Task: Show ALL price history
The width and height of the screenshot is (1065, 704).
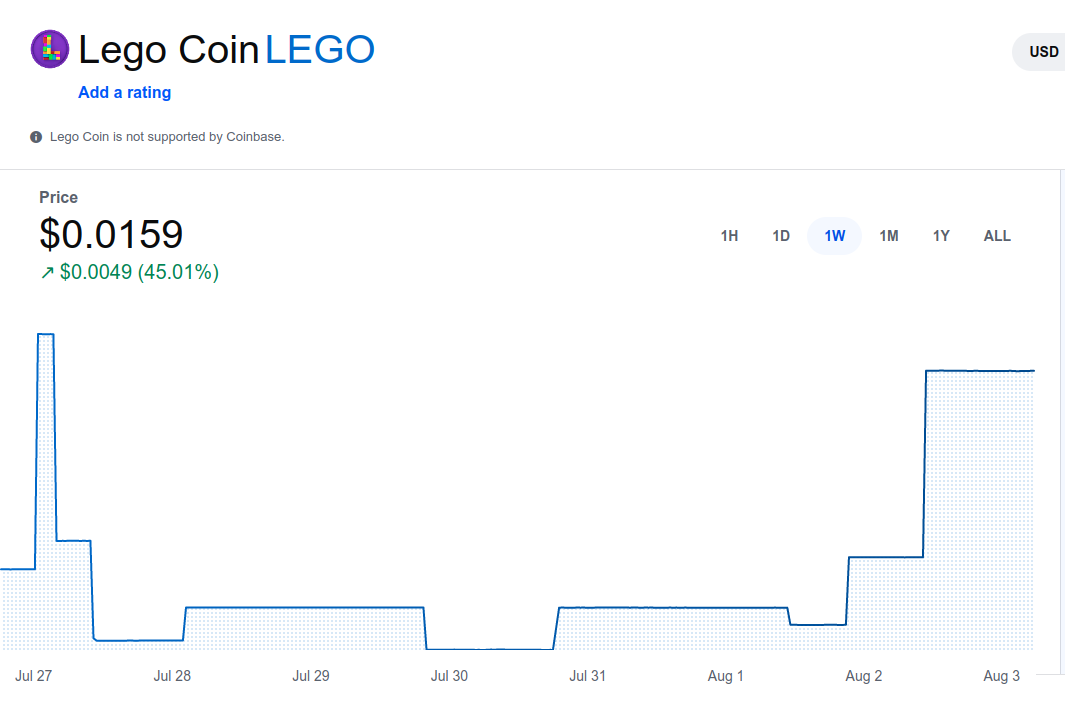Action: [x=997, y=236]
